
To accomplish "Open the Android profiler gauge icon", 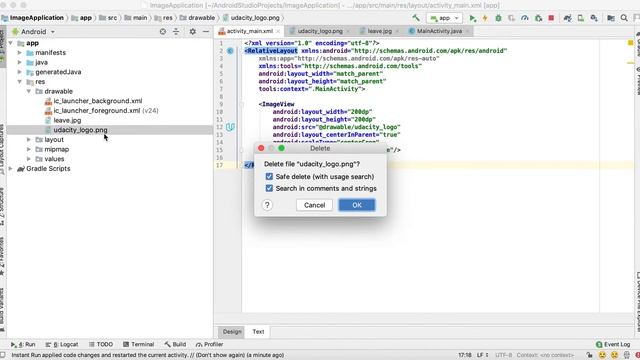I will coord(525,18).
